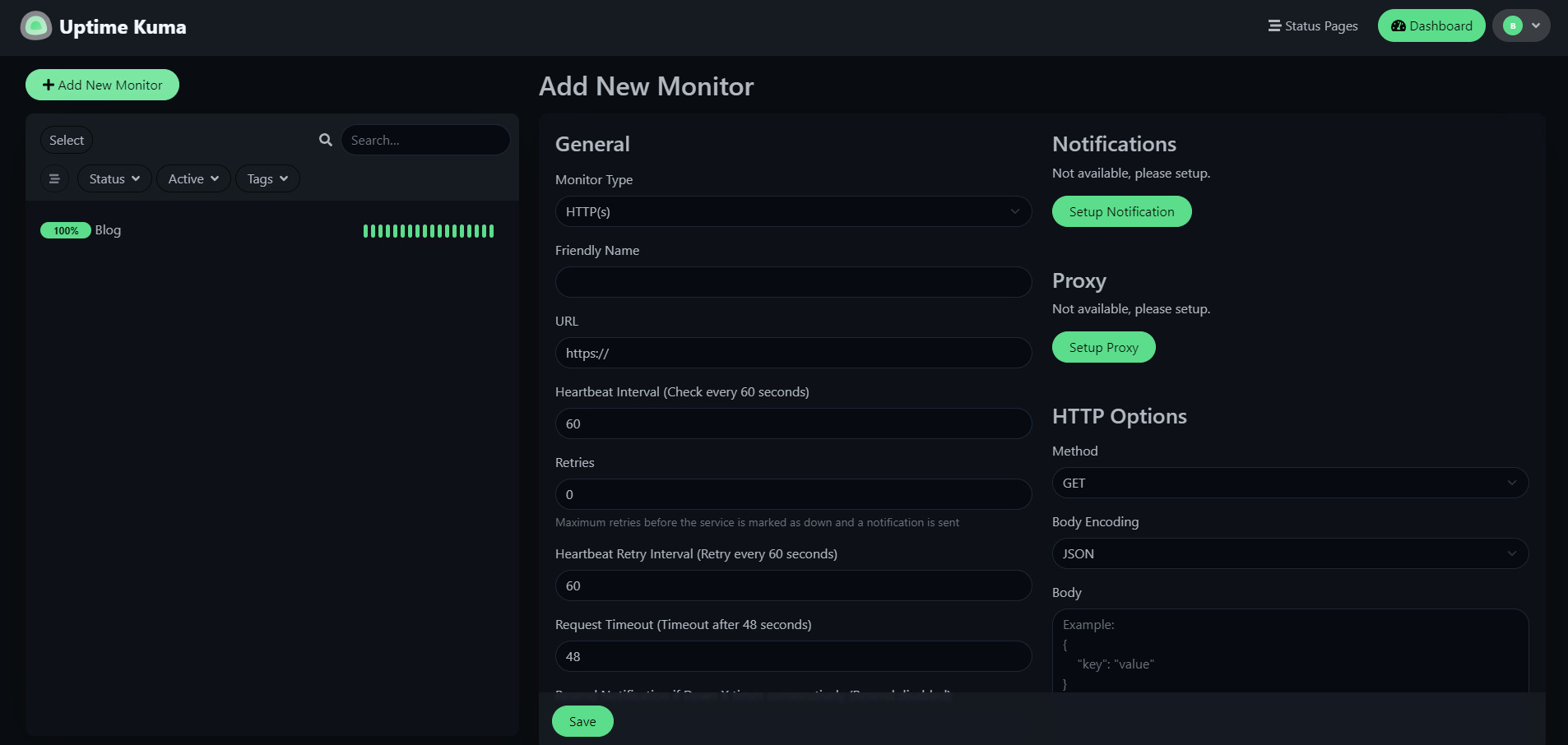
Task: Open the account chevron next to avatar
Action: click(x=1535, y=25)
